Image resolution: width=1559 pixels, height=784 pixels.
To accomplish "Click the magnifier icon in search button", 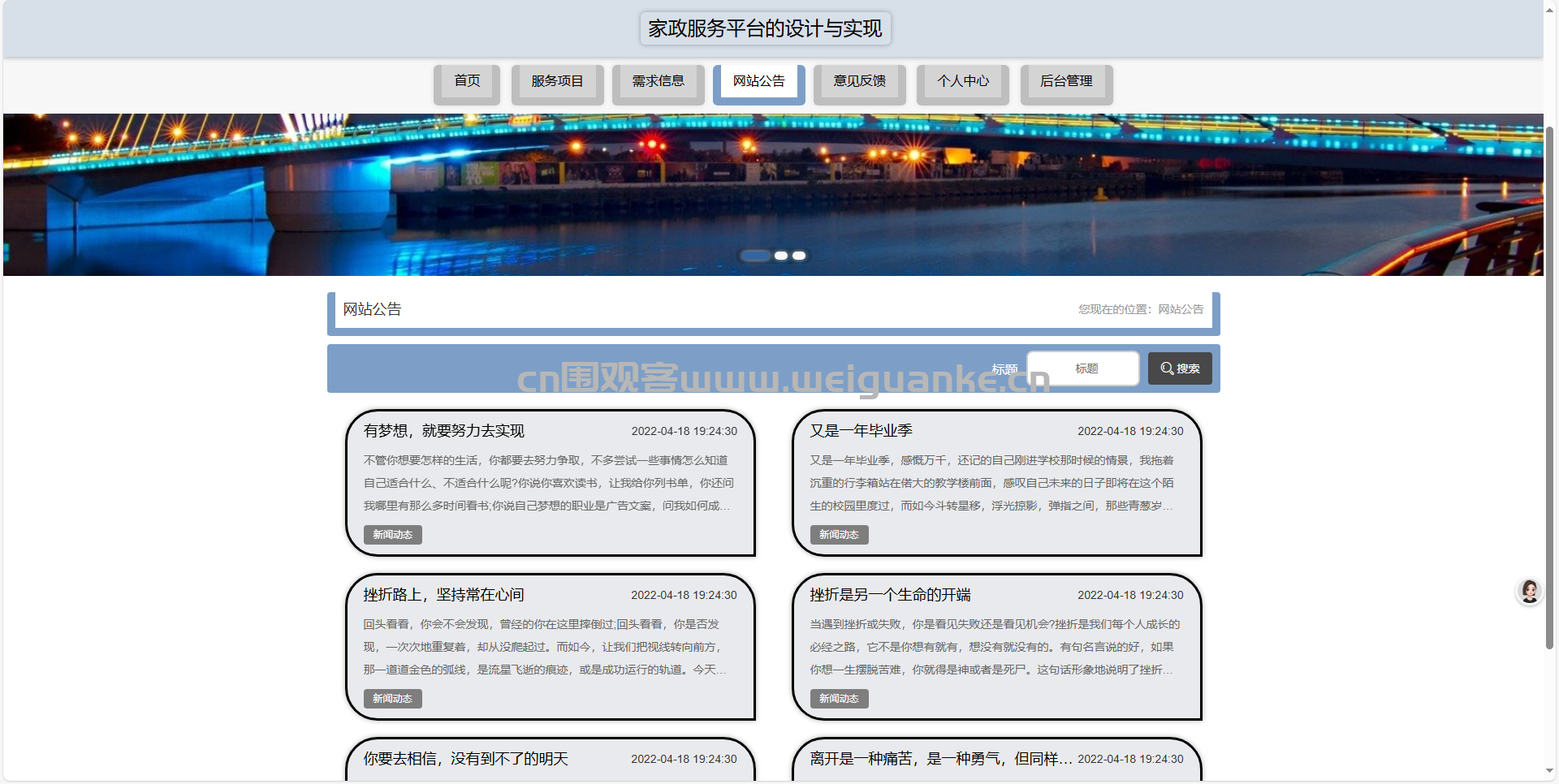I will pos(1167,368).
